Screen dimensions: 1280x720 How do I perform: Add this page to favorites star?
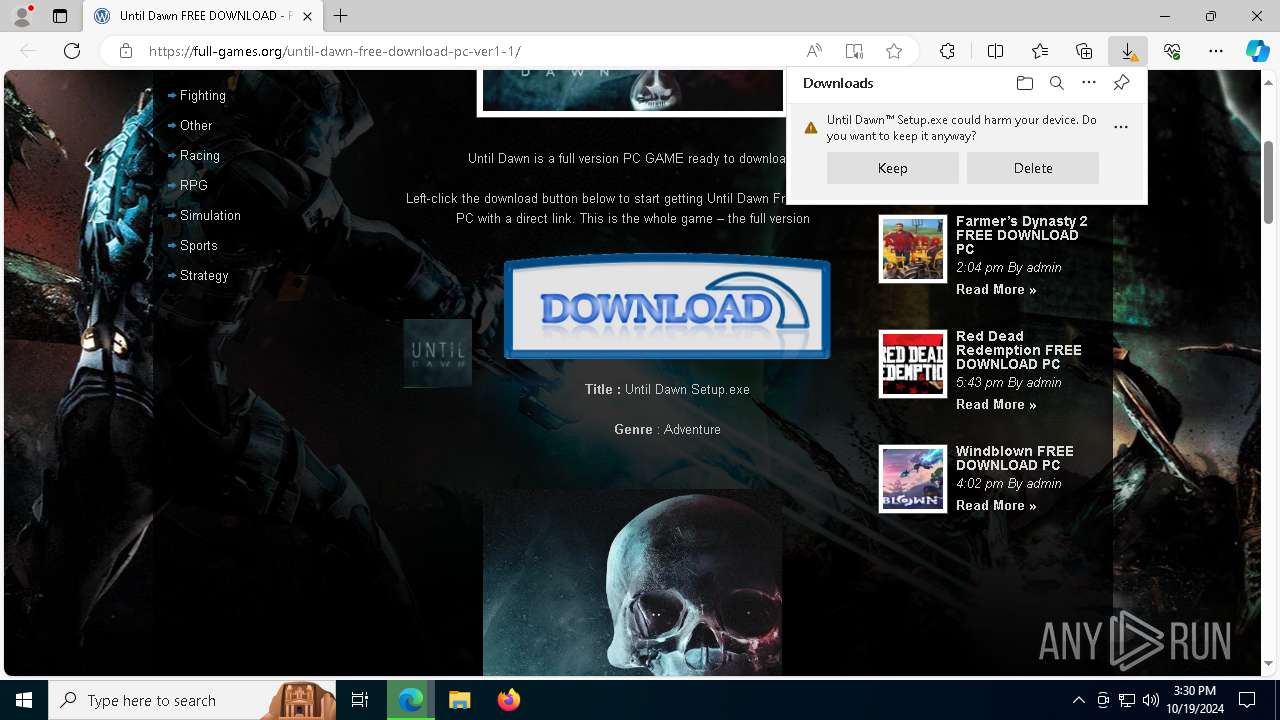(x=894, y=51)
